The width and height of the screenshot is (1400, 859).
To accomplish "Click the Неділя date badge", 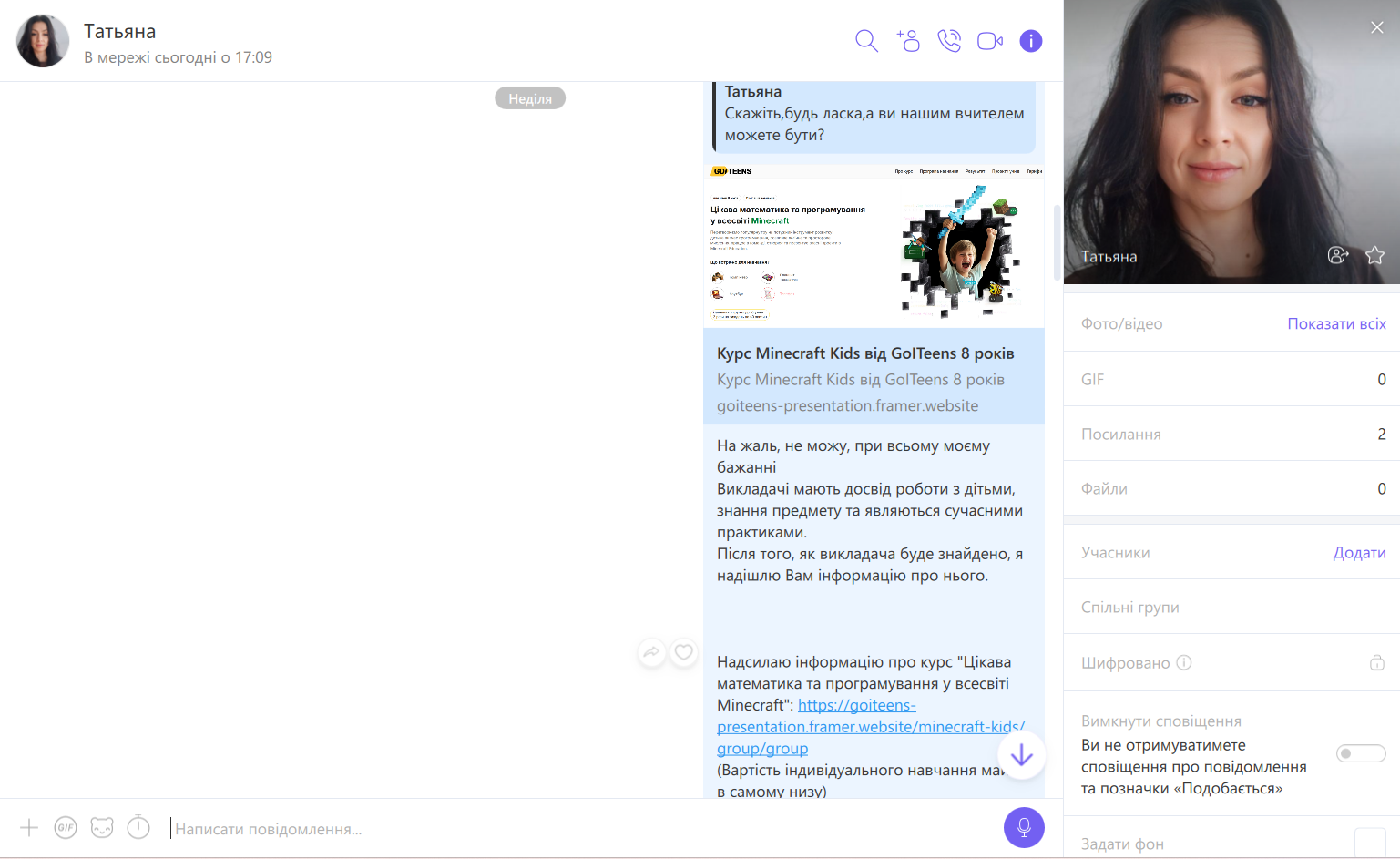I will pyautogui.click(x=530, y=98).
